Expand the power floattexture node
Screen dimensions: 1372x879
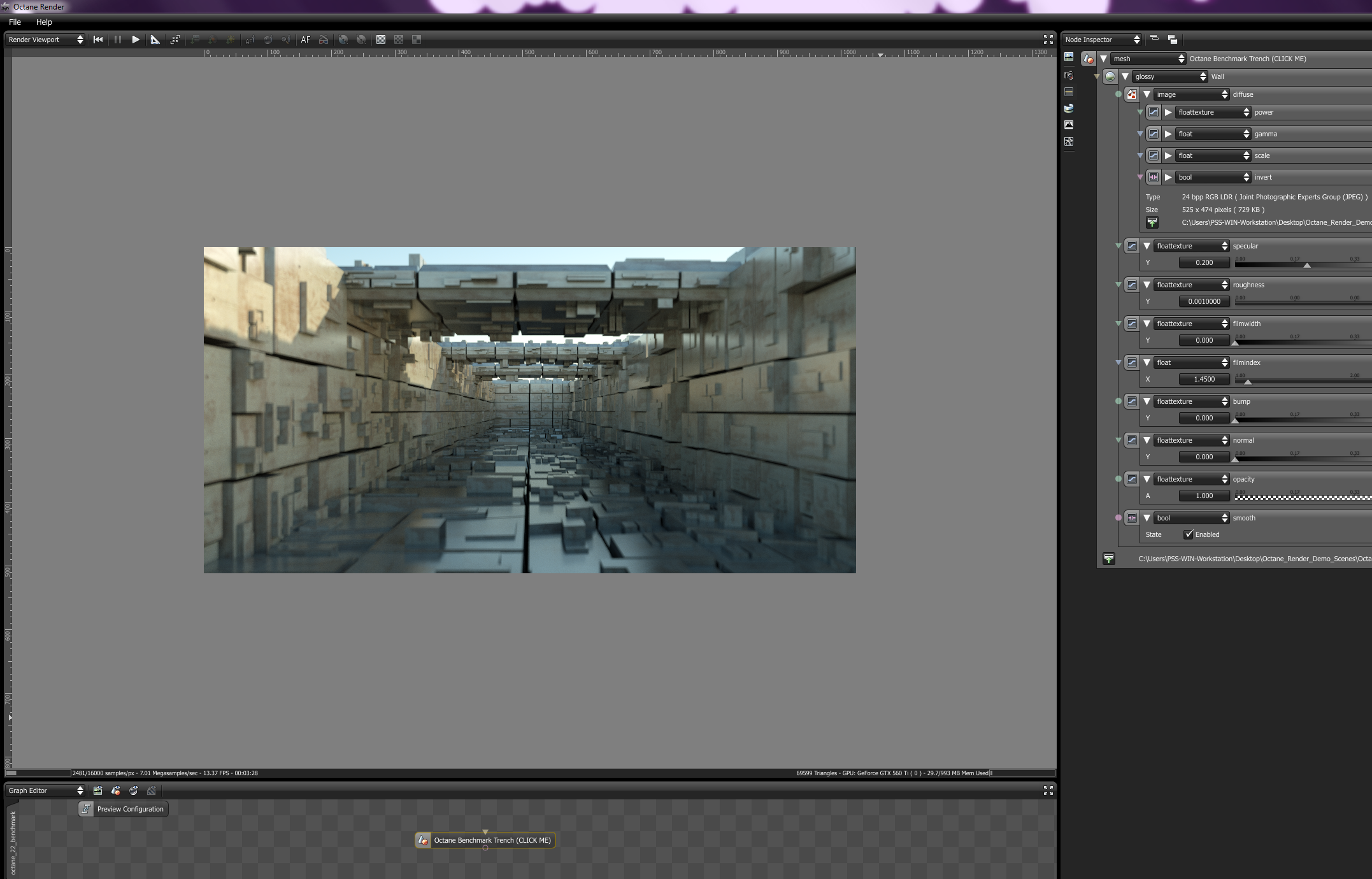click(x=1168, y=112)
